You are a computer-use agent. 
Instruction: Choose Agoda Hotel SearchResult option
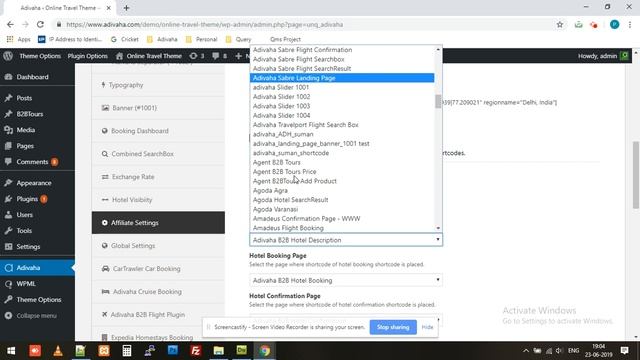click(342, 200)
